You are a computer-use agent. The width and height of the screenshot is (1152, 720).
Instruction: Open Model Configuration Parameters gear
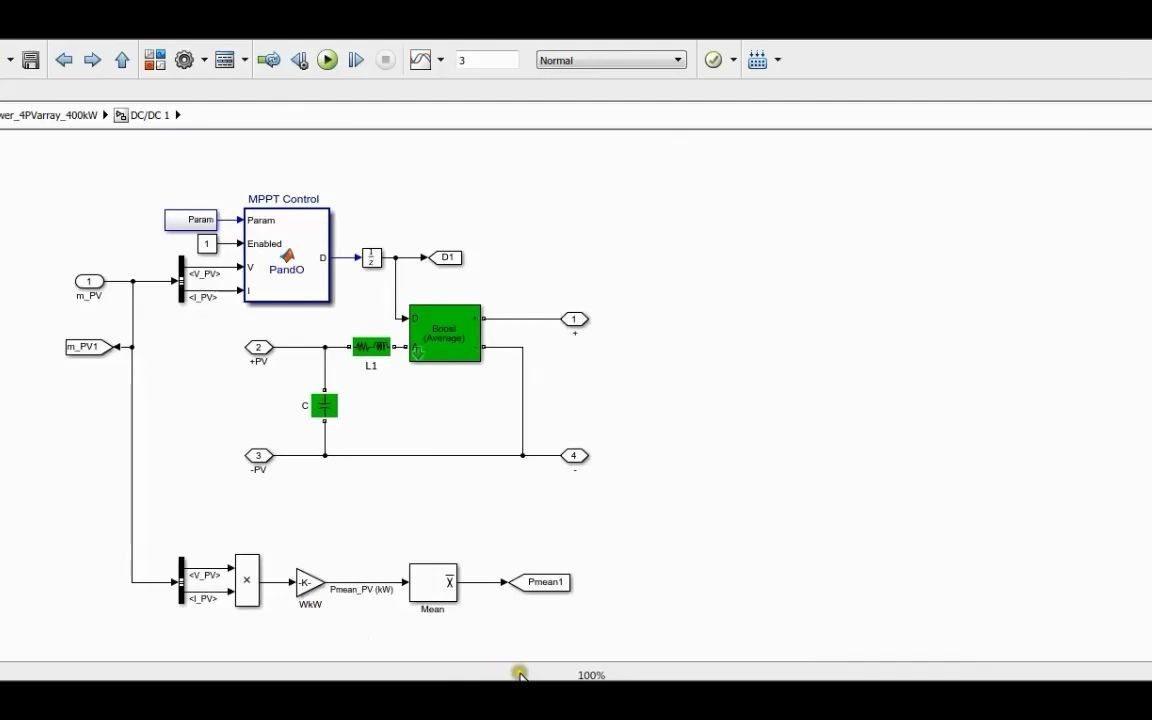click(x=184, y=60)
